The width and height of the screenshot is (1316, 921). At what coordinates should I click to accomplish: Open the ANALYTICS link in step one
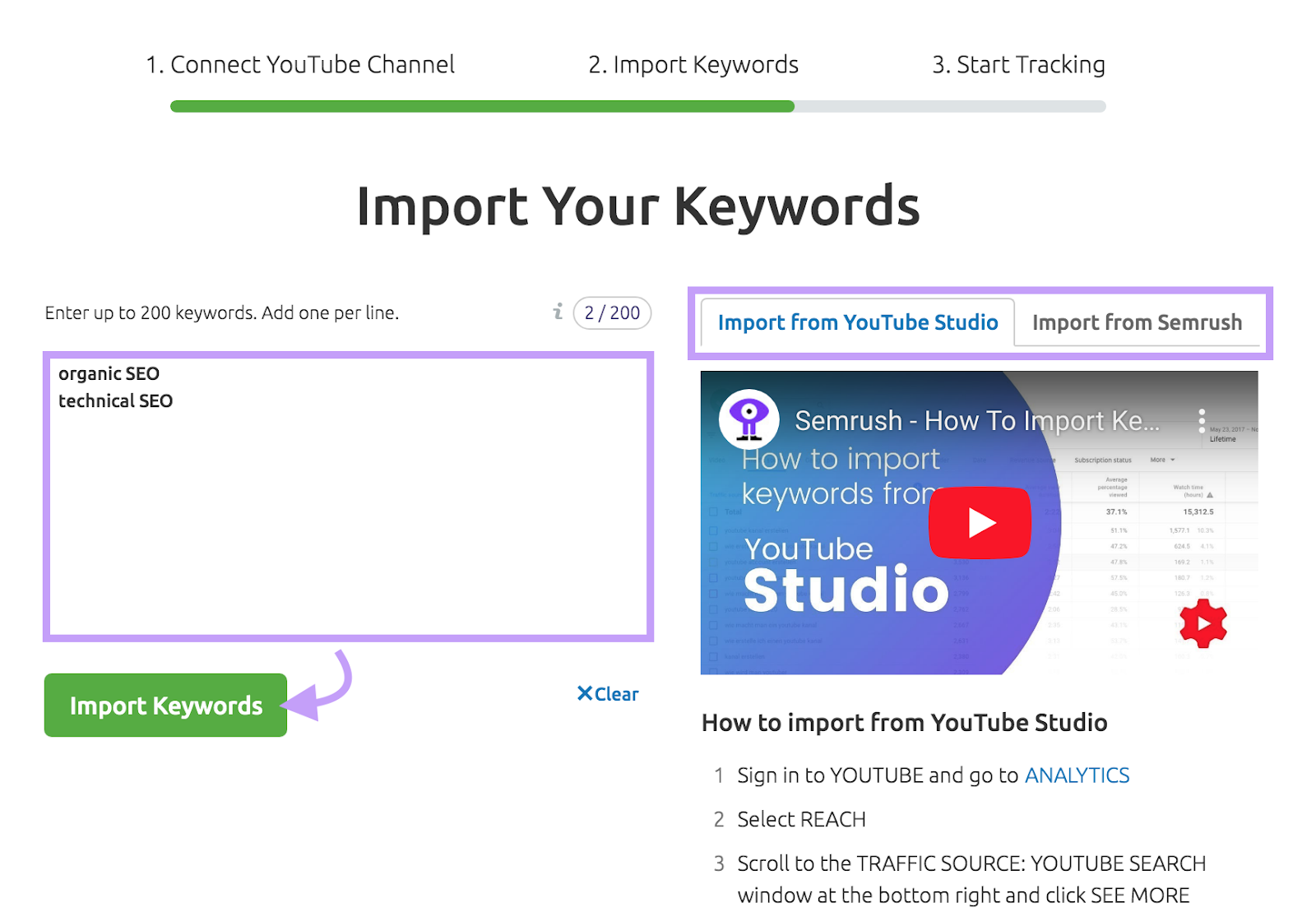click(x=1076, y=775)
